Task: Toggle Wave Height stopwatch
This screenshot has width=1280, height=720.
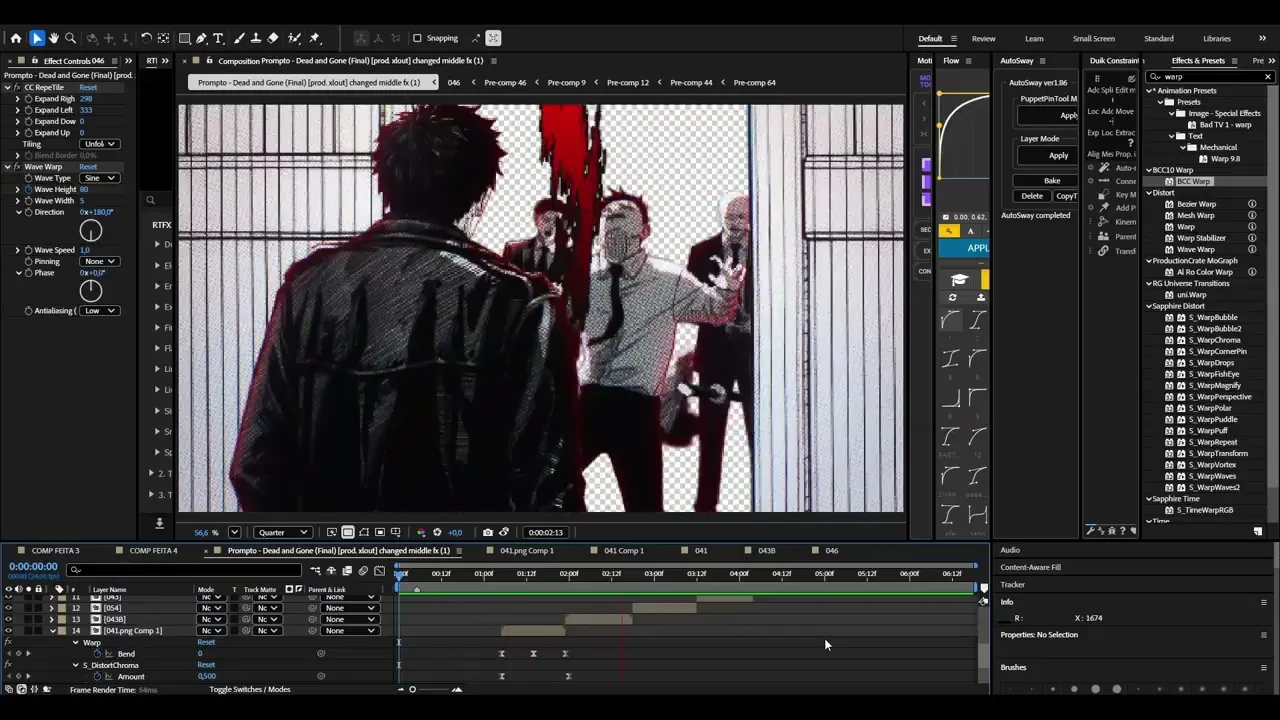Action: pyautogui.click(x=28, y=189)
